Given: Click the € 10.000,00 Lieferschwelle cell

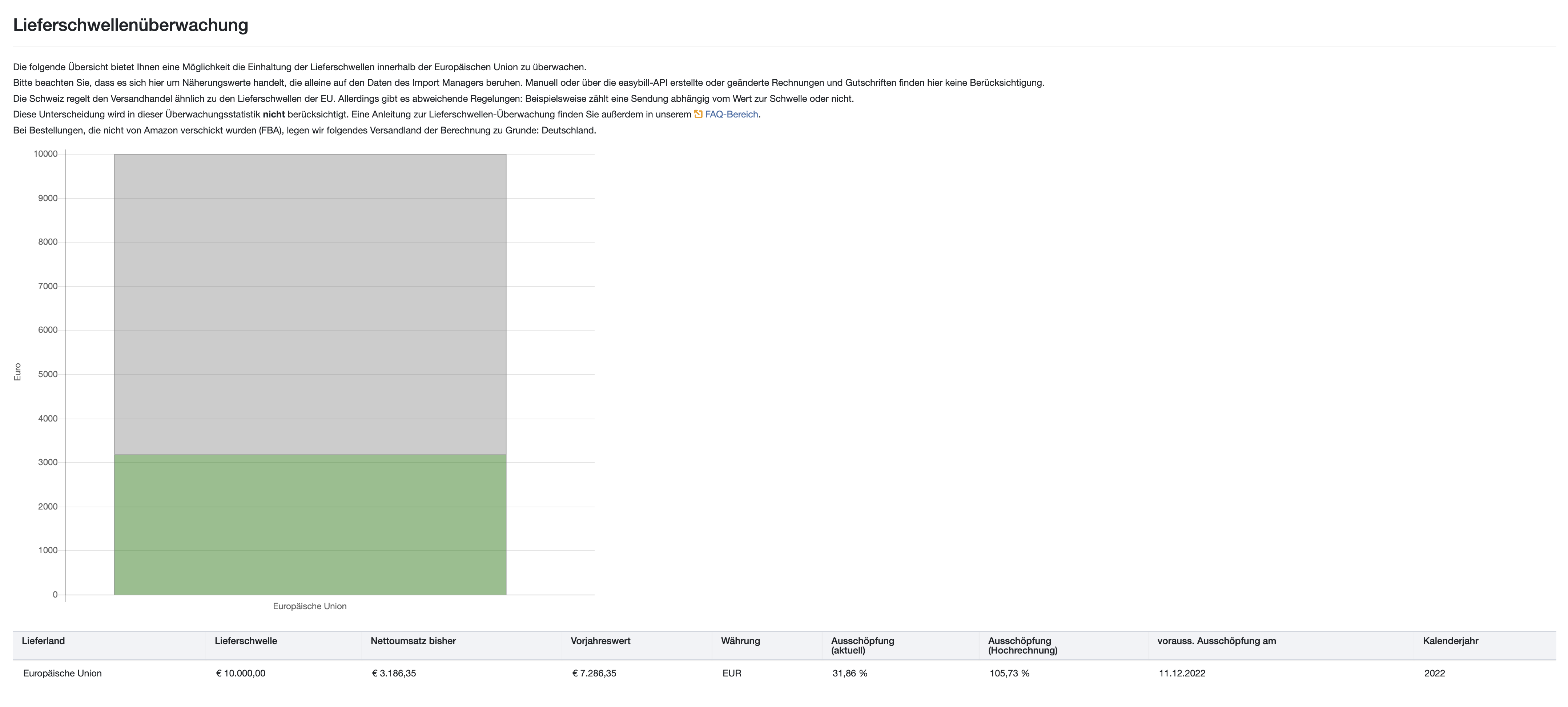Looking at the screenshot, I should pos(241,673).
